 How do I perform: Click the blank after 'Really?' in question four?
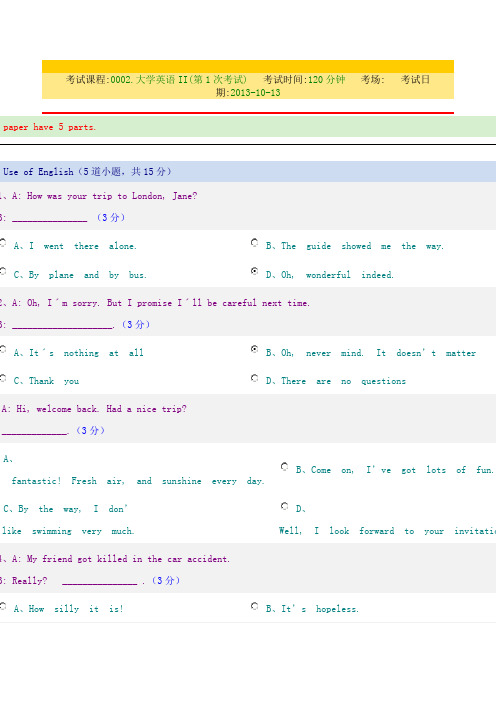point(99,582)
